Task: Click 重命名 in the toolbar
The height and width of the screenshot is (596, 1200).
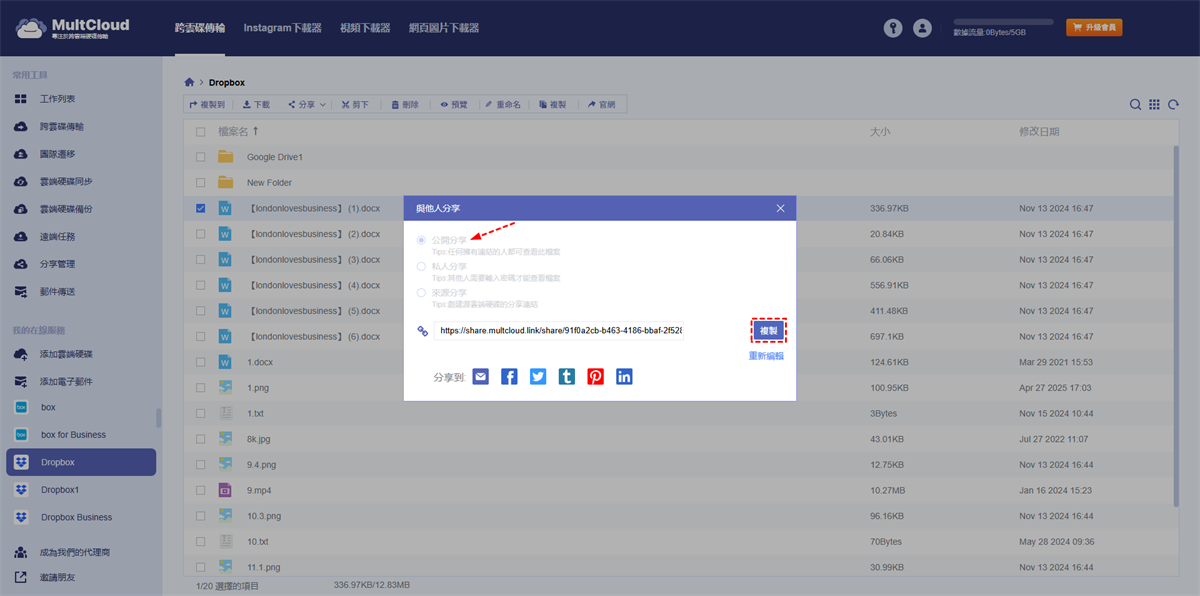Action: tap(504, 104)
